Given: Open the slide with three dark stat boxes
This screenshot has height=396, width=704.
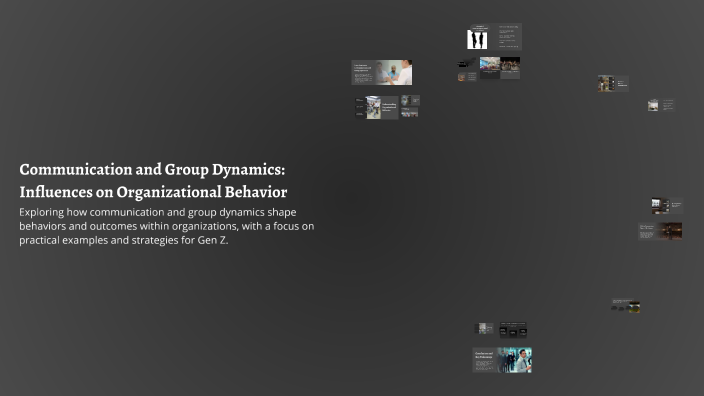Looking at the screenshot, I should coord(513,330).
